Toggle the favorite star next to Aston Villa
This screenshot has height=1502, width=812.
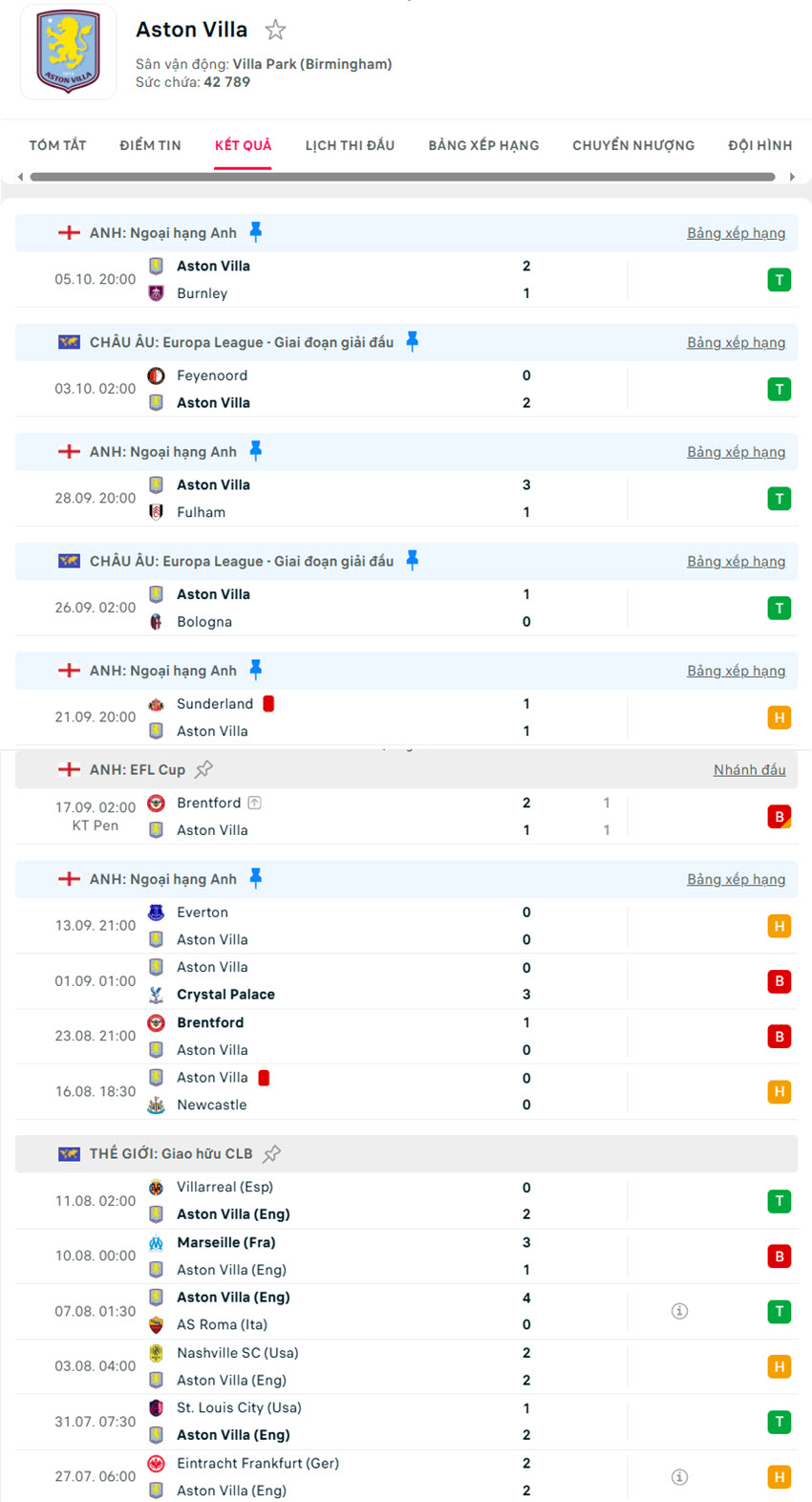pos(275,30)
